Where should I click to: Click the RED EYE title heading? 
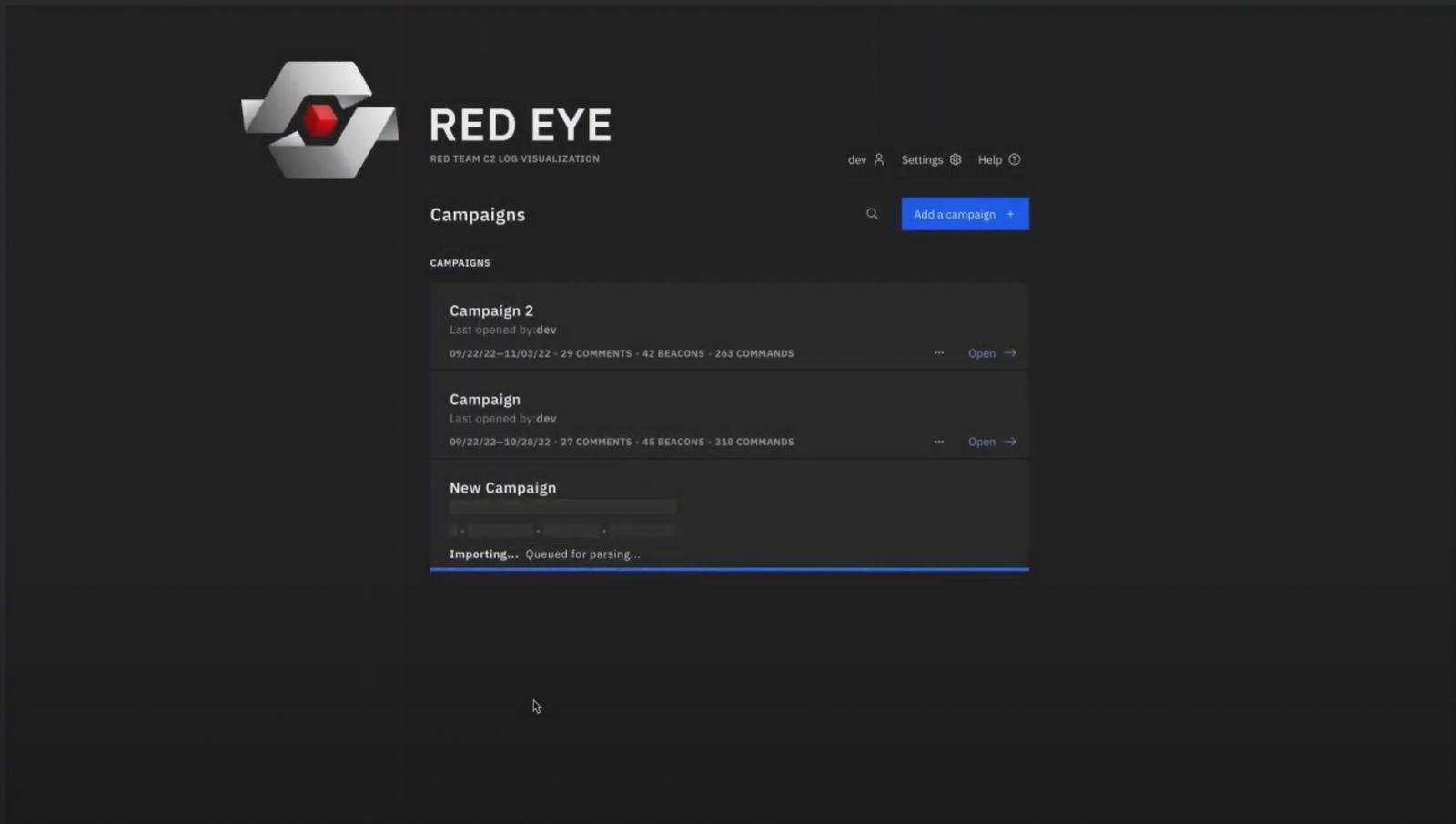pyautogui.click(x=521, y=125)
